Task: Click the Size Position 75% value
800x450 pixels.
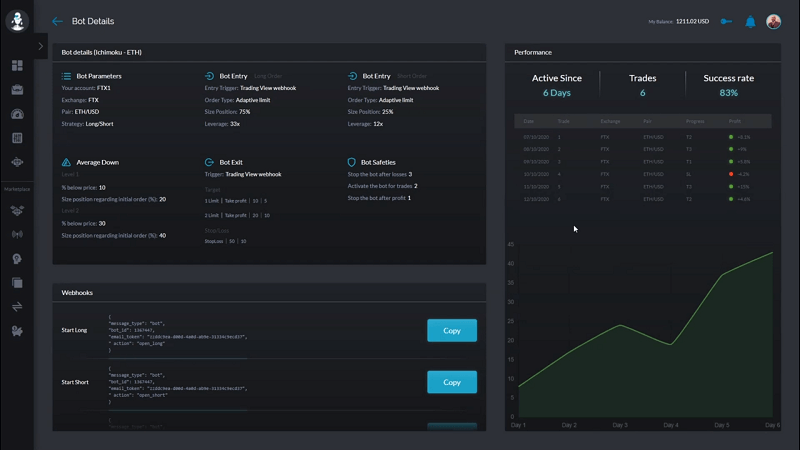Action: pyautogui.click(x=244, y=112)
